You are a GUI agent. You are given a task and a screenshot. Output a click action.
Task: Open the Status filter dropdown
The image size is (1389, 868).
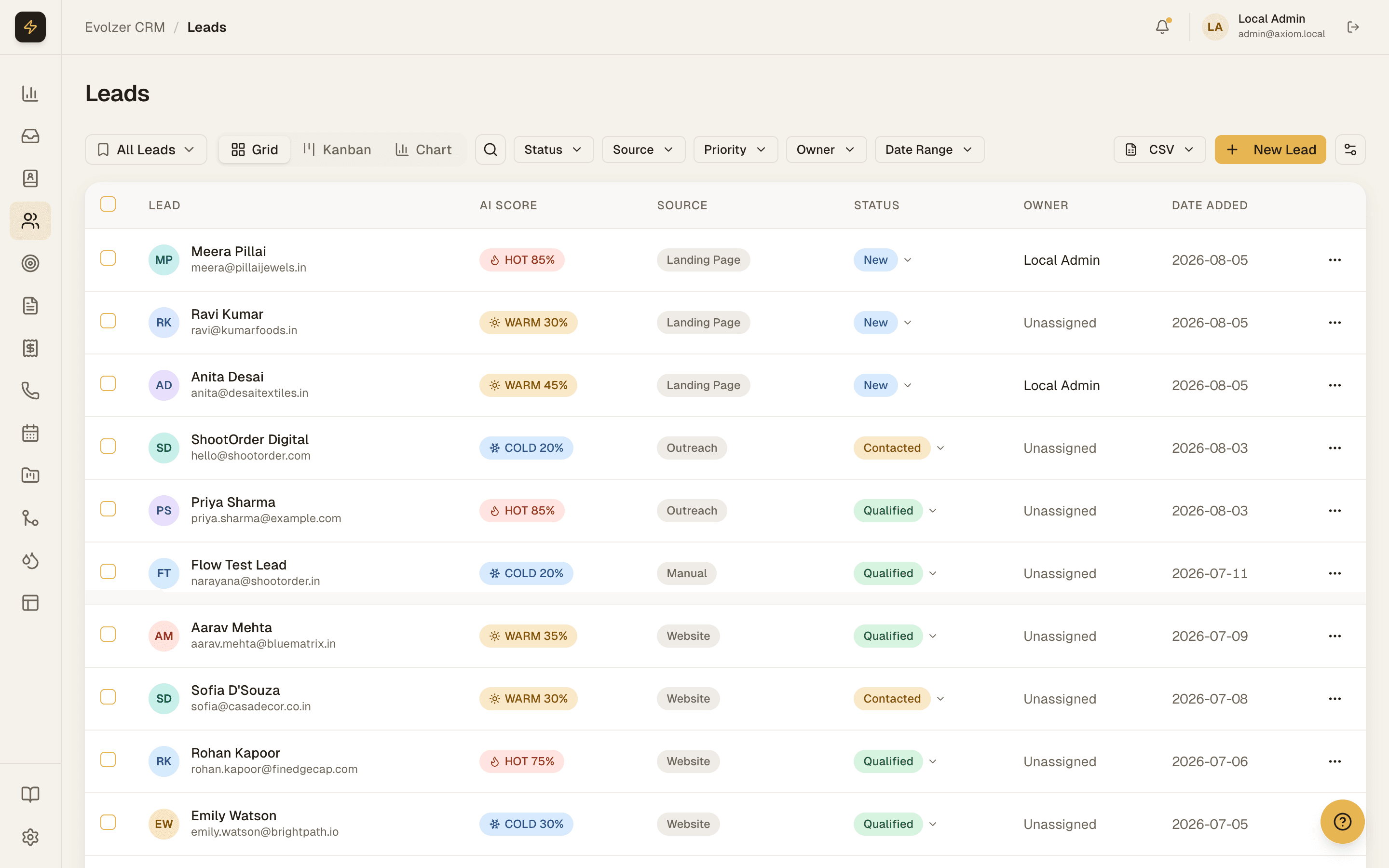(x=553, y=150)
